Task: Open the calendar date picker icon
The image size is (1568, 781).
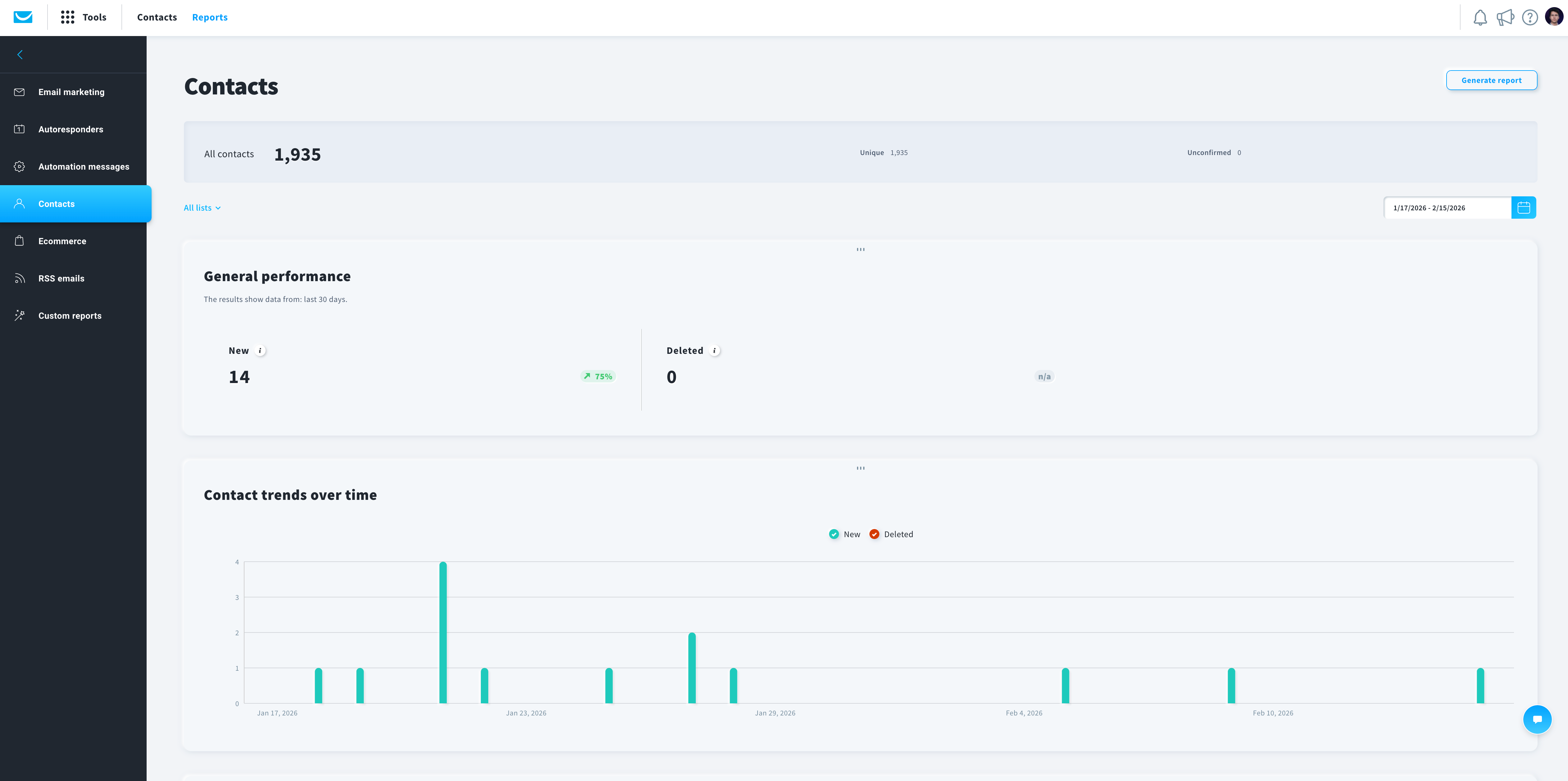Action: (1524, 208)
